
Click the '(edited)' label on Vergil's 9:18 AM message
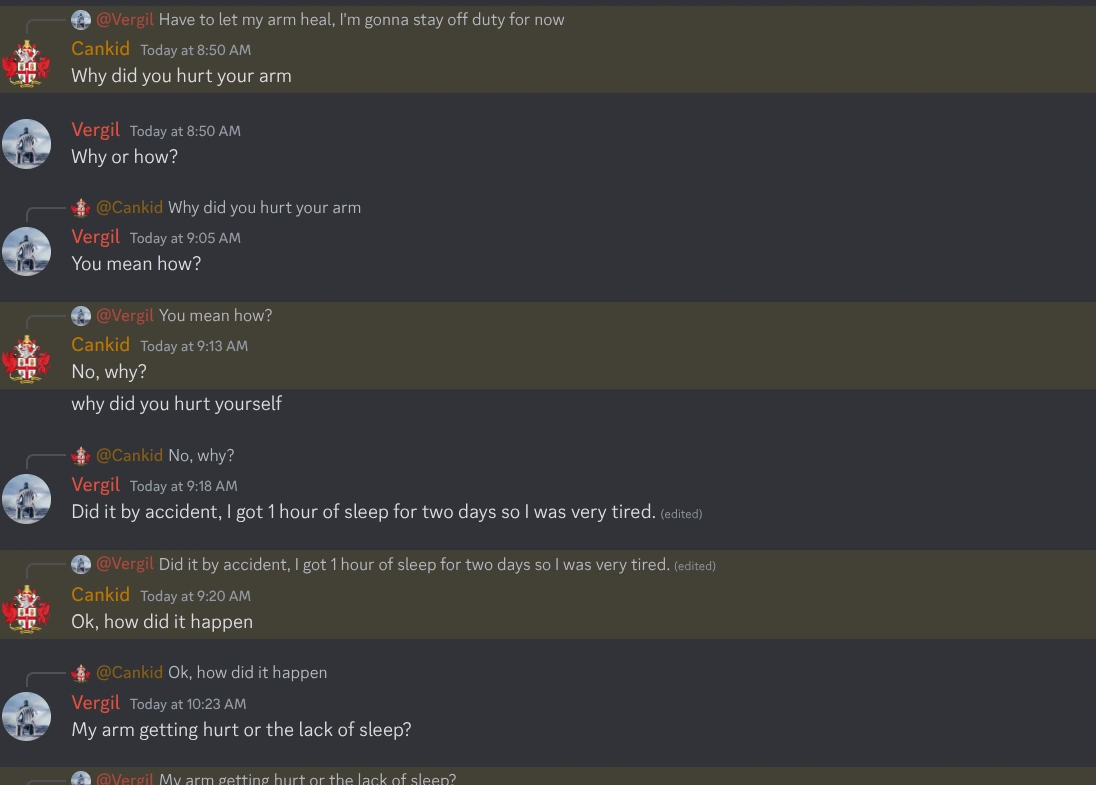(x=680, y=512)
